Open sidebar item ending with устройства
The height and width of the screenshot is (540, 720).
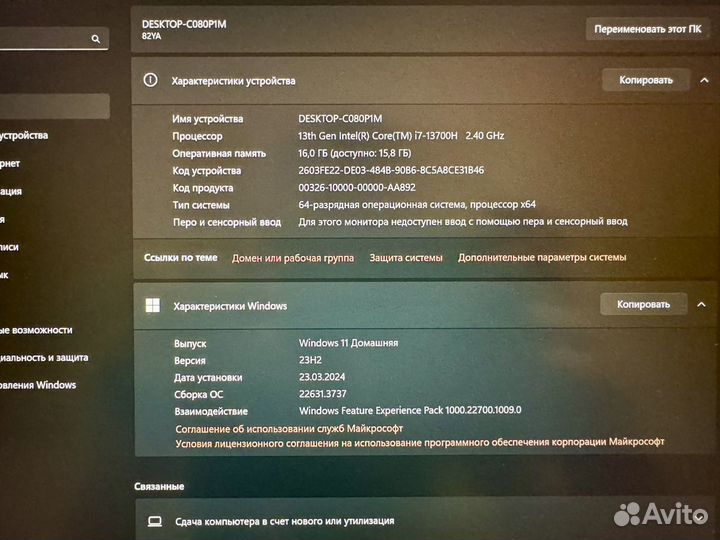(24, 135)
